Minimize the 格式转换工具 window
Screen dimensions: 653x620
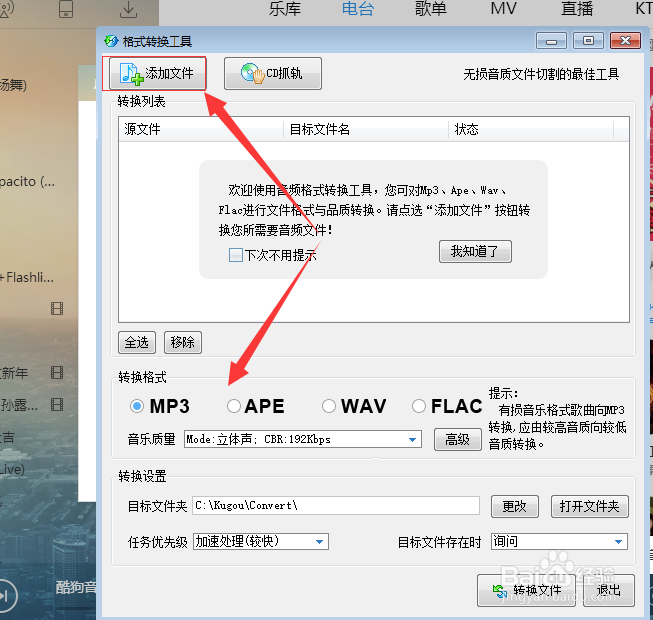click(x=551, y=41)
